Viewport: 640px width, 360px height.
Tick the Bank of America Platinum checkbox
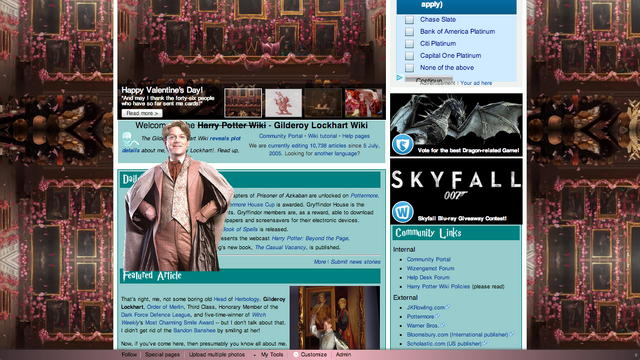[409, 31]
